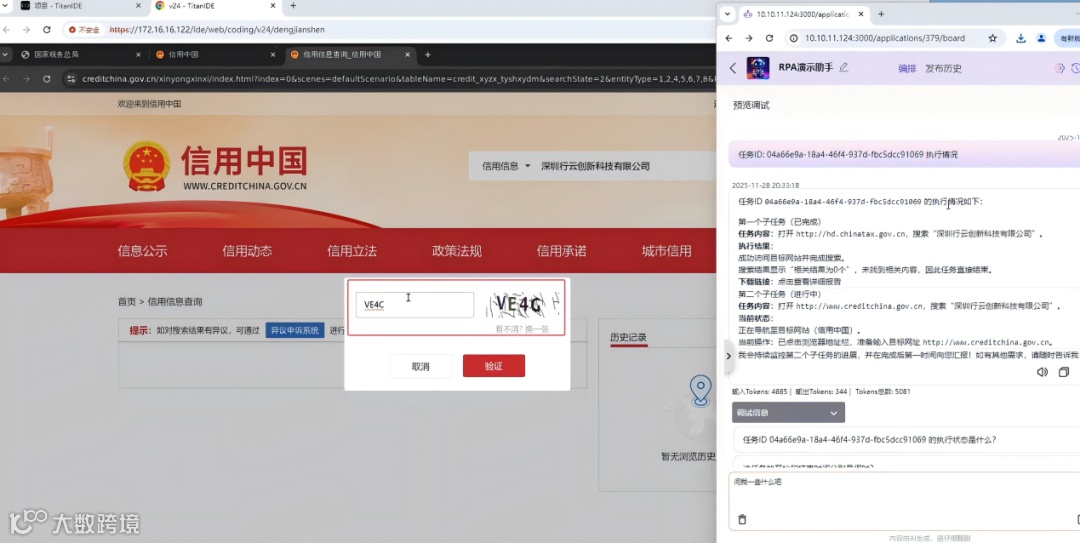Open the clock history icon in RPA header

coord(1076,68)
